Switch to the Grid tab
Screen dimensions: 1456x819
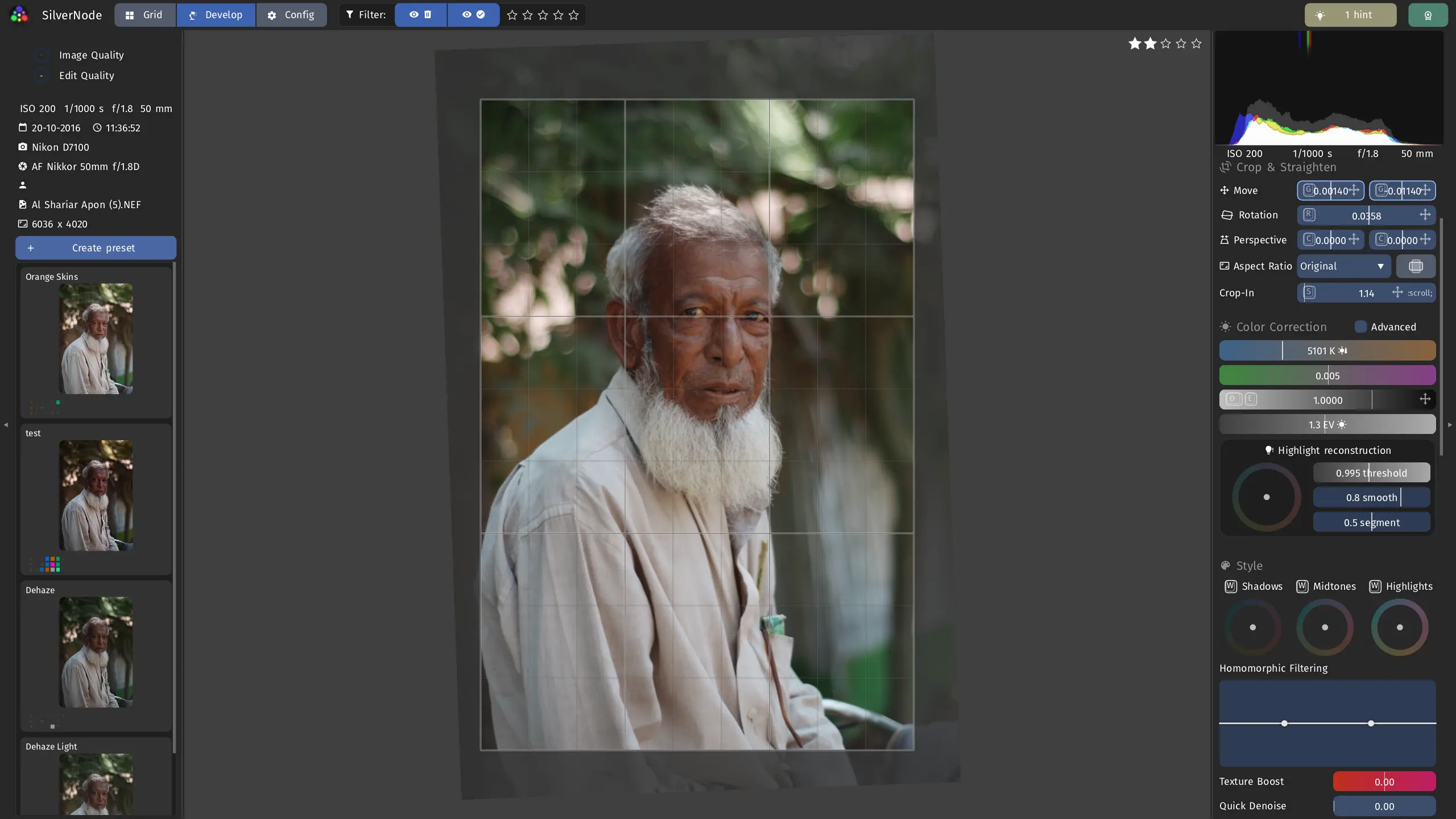(x=145, y=15)
